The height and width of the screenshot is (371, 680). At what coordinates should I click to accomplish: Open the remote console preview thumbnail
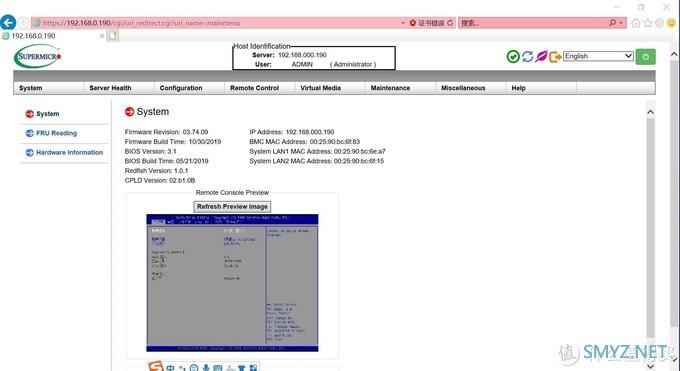(232, 282)
